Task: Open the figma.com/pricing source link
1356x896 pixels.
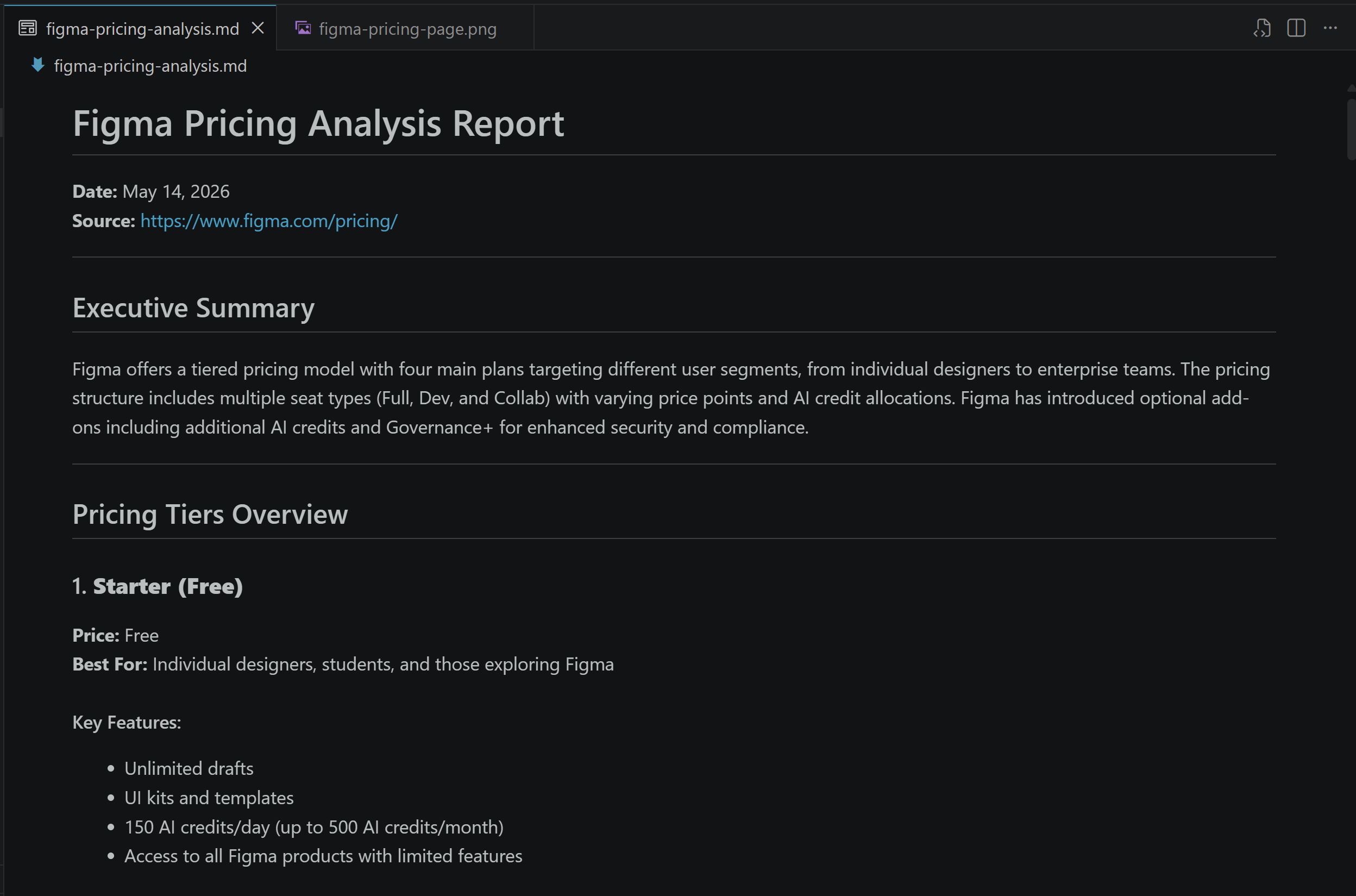Action: 269,221
